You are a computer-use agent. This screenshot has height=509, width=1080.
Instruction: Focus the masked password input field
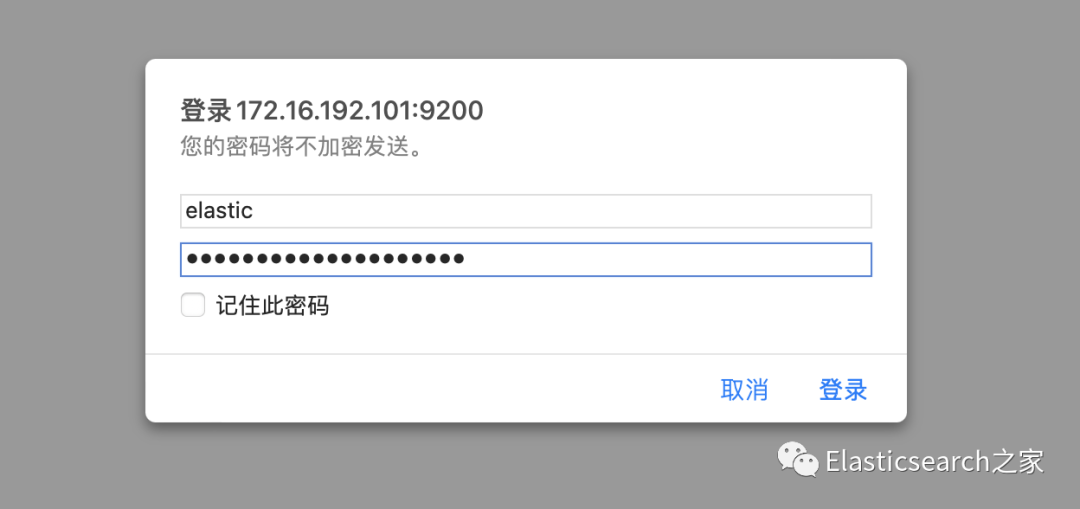(x=526, y=259)
